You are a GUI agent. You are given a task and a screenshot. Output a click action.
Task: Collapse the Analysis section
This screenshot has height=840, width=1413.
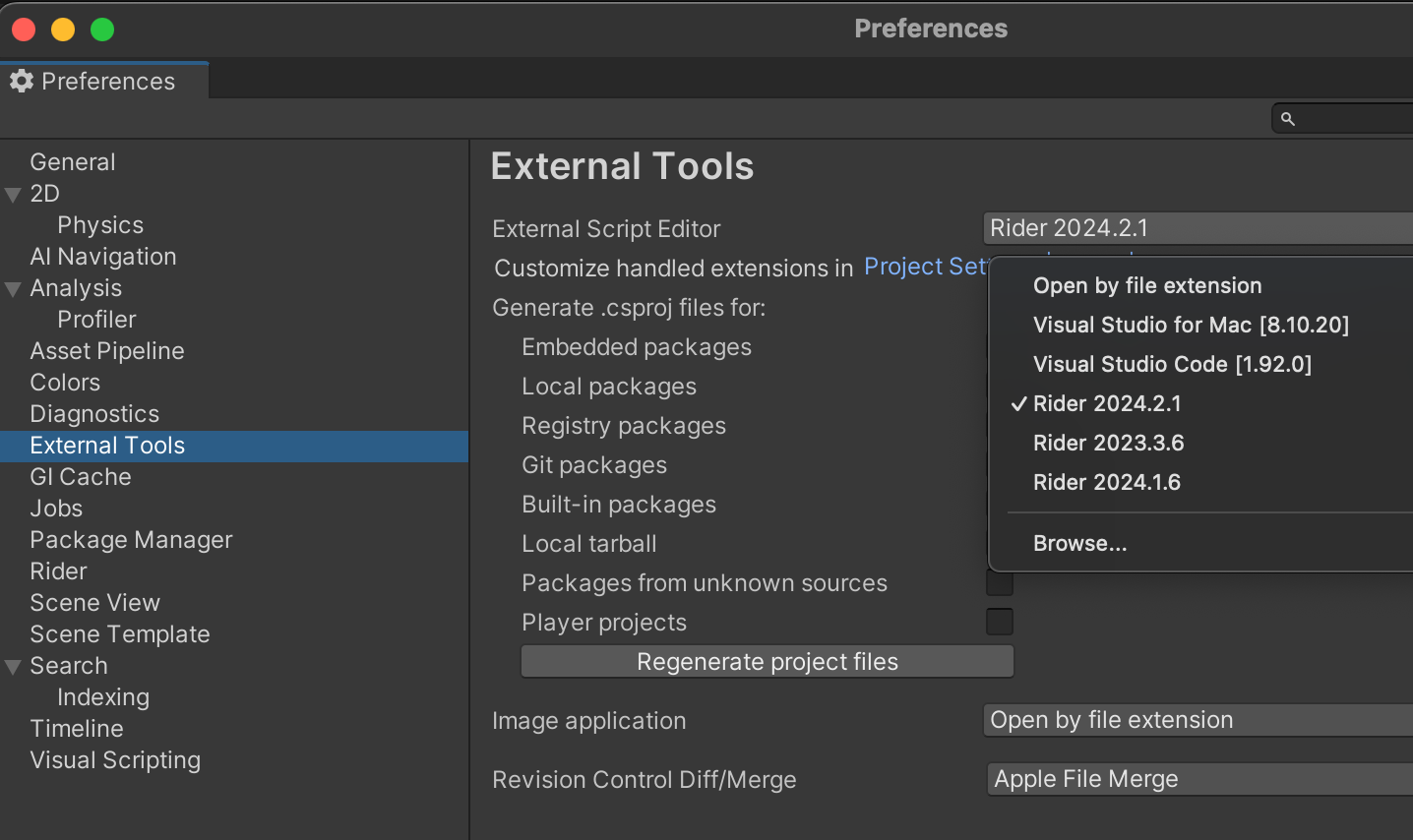13,287
